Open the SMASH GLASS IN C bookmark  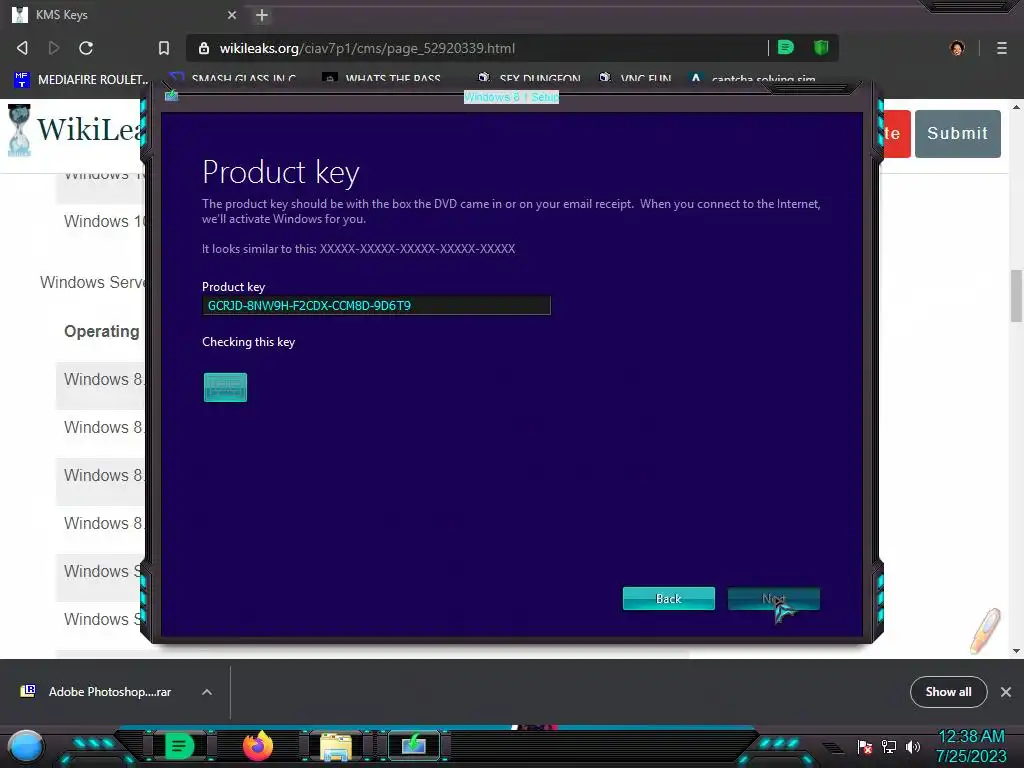[x=232, y=80]
